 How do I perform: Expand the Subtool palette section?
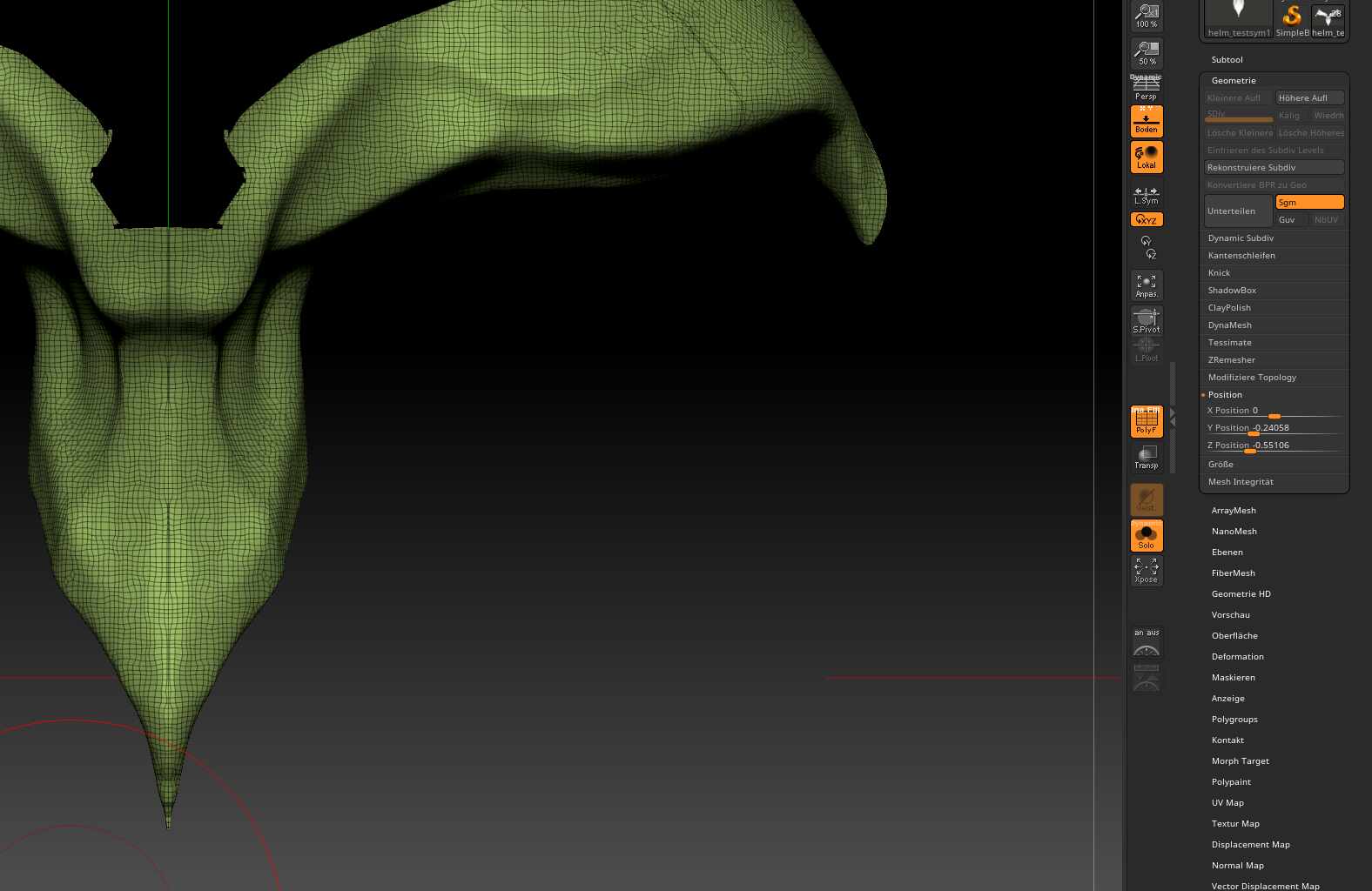pos(1227,60)
